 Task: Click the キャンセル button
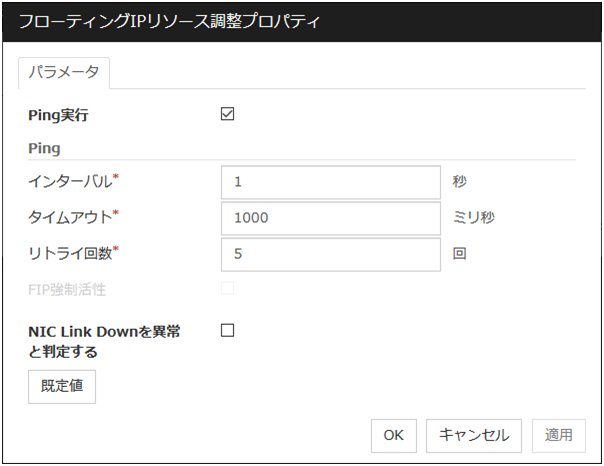[474, 435]
